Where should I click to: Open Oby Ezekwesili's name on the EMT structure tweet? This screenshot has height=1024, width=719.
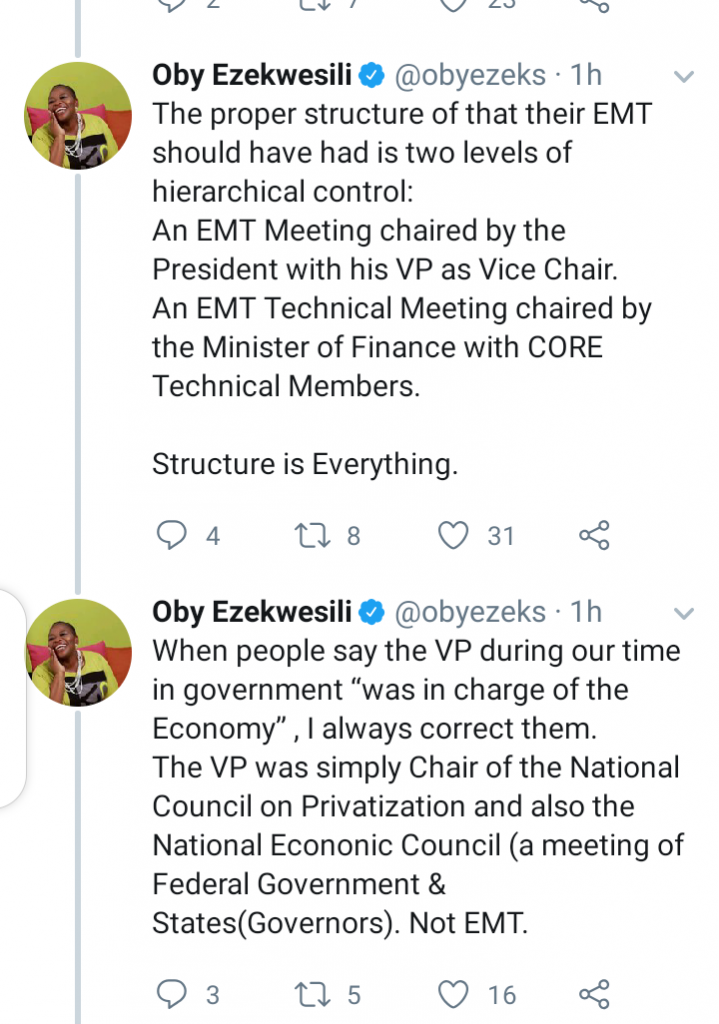point(252,75)
